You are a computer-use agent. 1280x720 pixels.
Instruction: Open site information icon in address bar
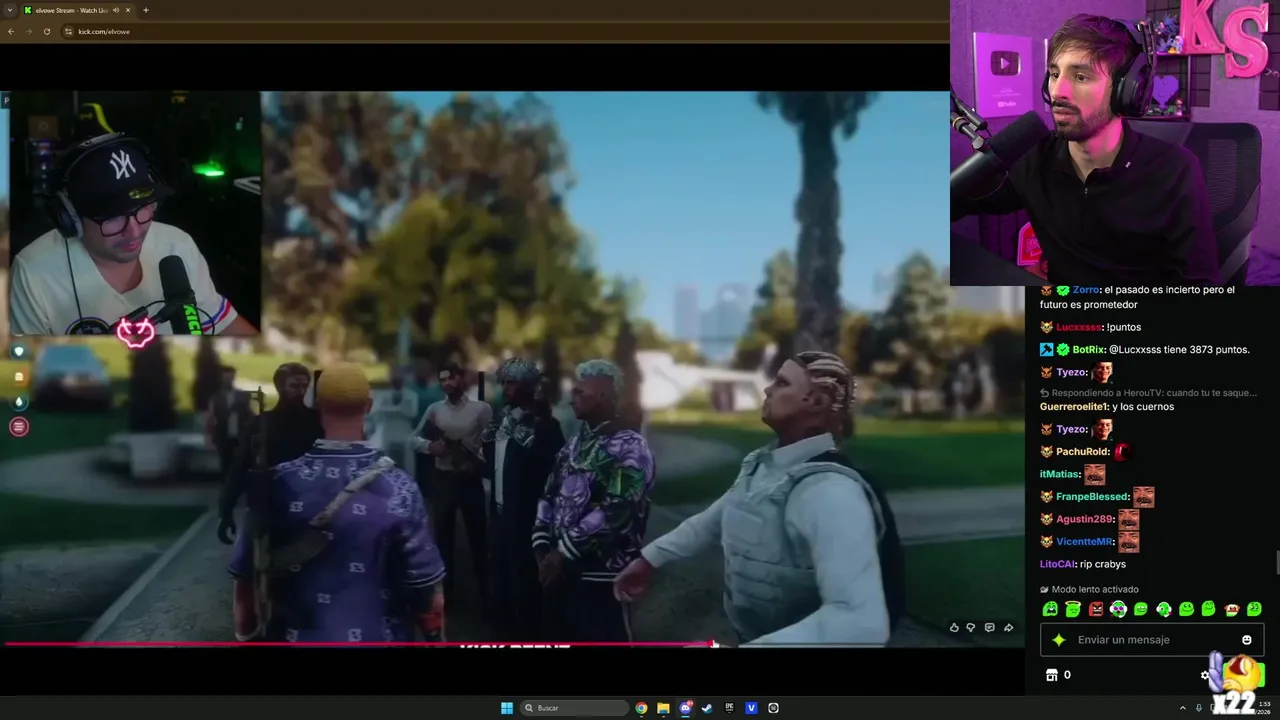point(68,31)
